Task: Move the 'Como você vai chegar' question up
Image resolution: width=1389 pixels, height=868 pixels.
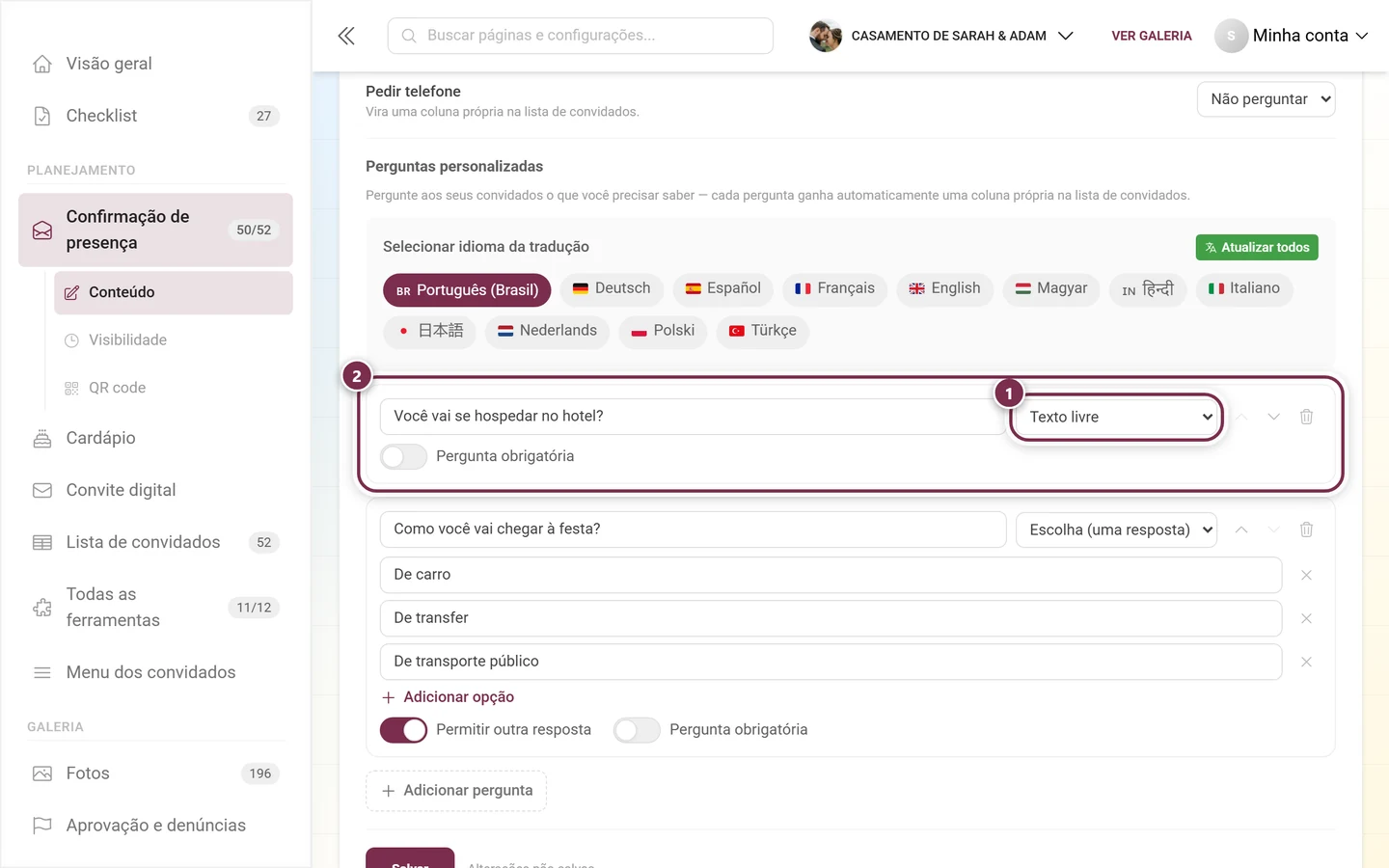Action: (1241, 529)
